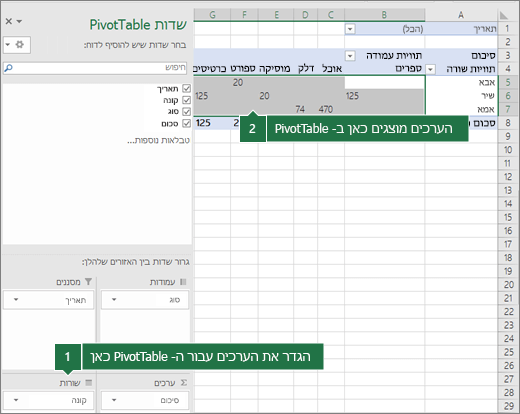Click inside the field search box
Screen dimensions: 520x414
tap(95, 68)
